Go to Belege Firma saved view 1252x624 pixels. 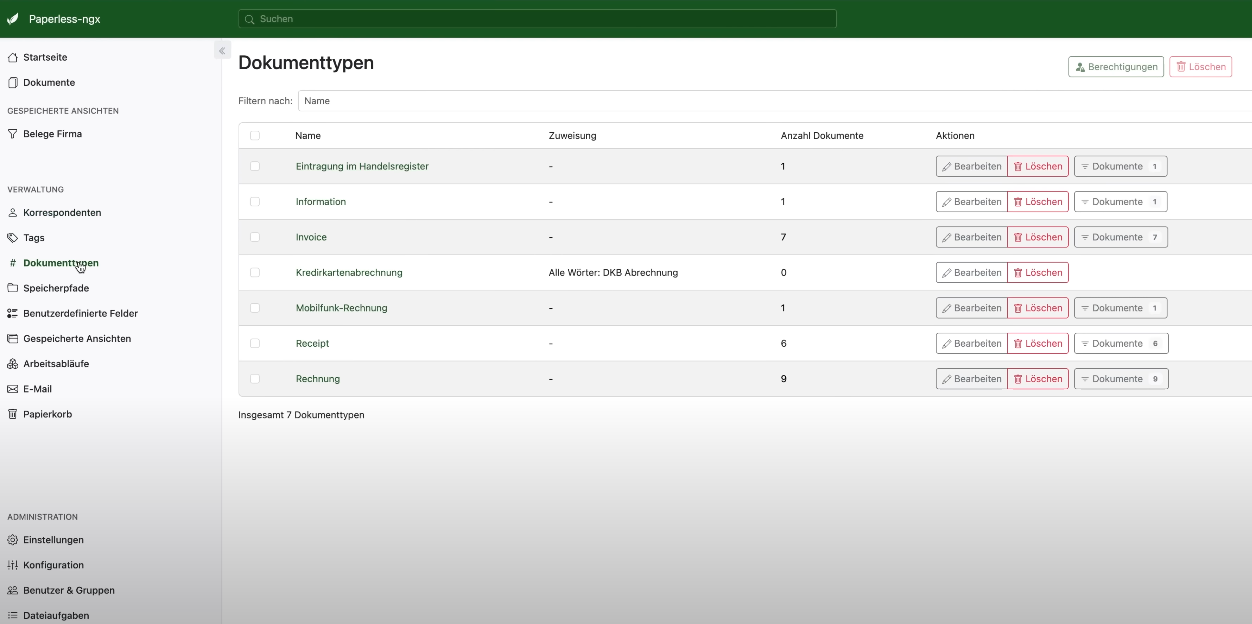pos(52,133)
